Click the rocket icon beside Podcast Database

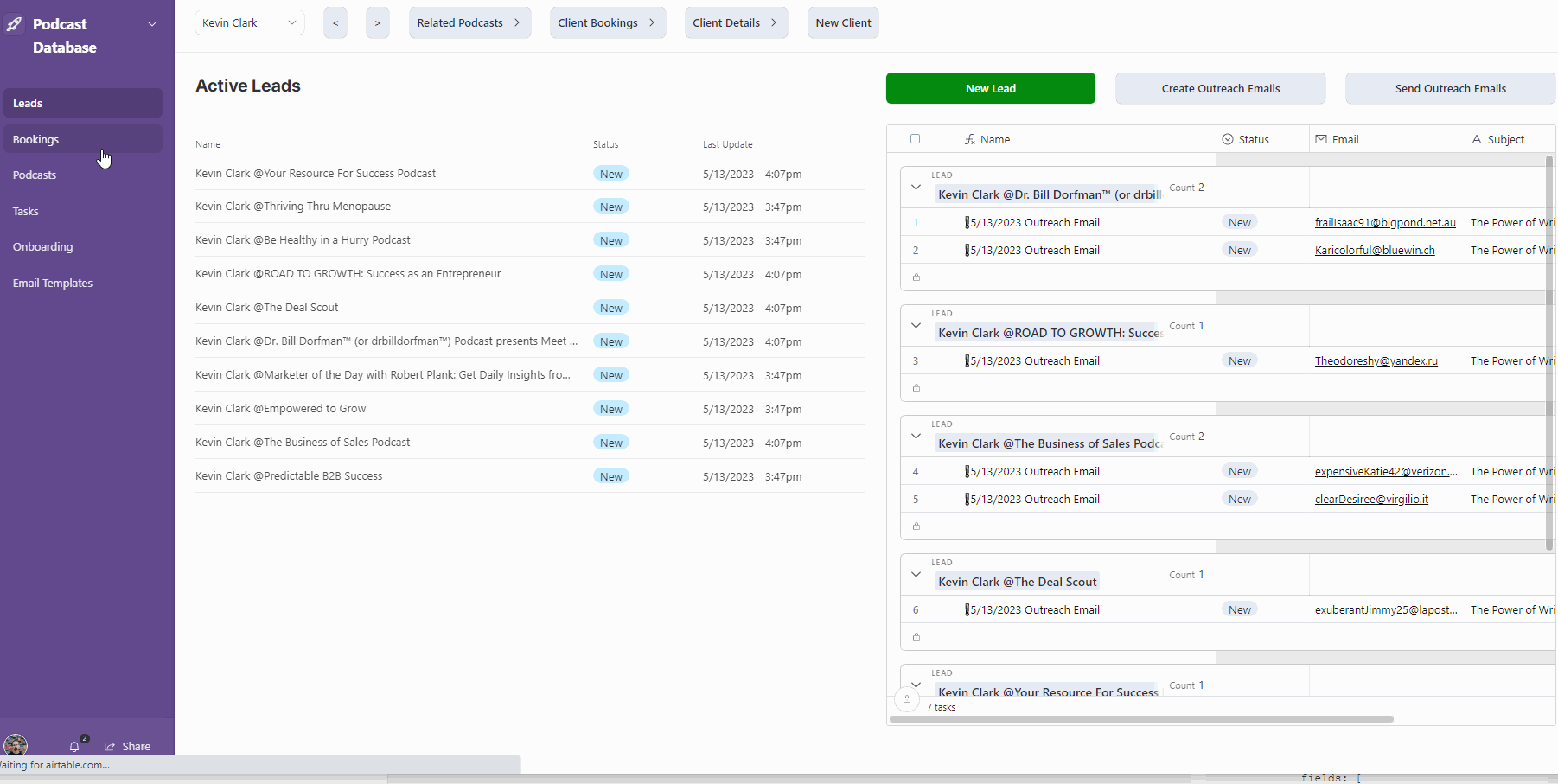15,24
